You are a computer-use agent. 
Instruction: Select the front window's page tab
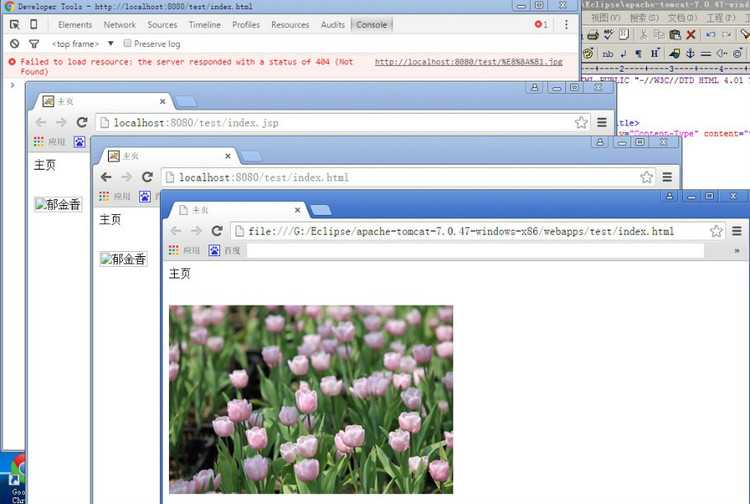[x=238, y=210]
